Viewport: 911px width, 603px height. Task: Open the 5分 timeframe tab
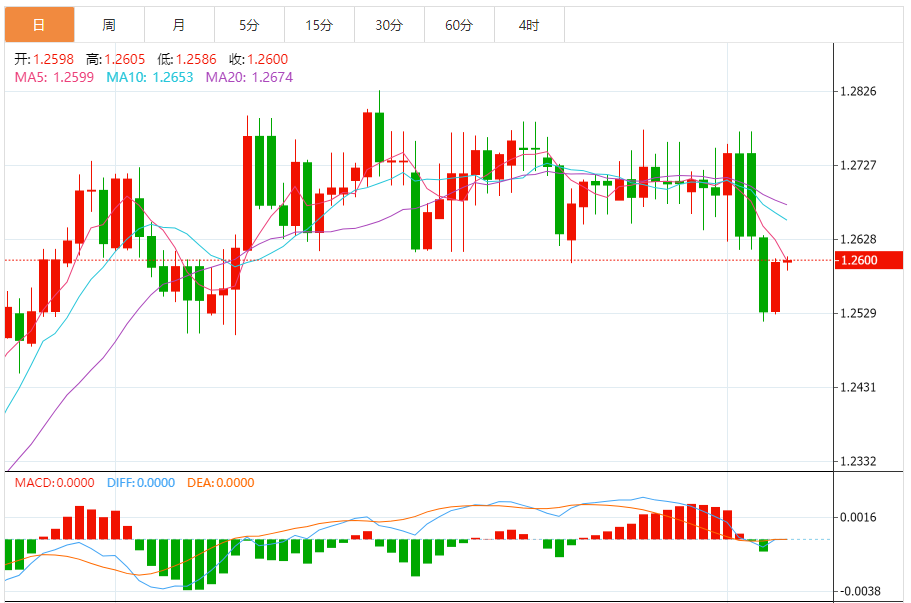coord(249,25)
